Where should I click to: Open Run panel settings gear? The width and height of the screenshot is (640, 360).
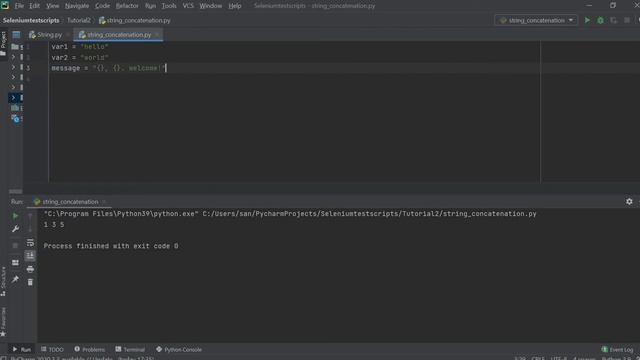coord(629,201)
